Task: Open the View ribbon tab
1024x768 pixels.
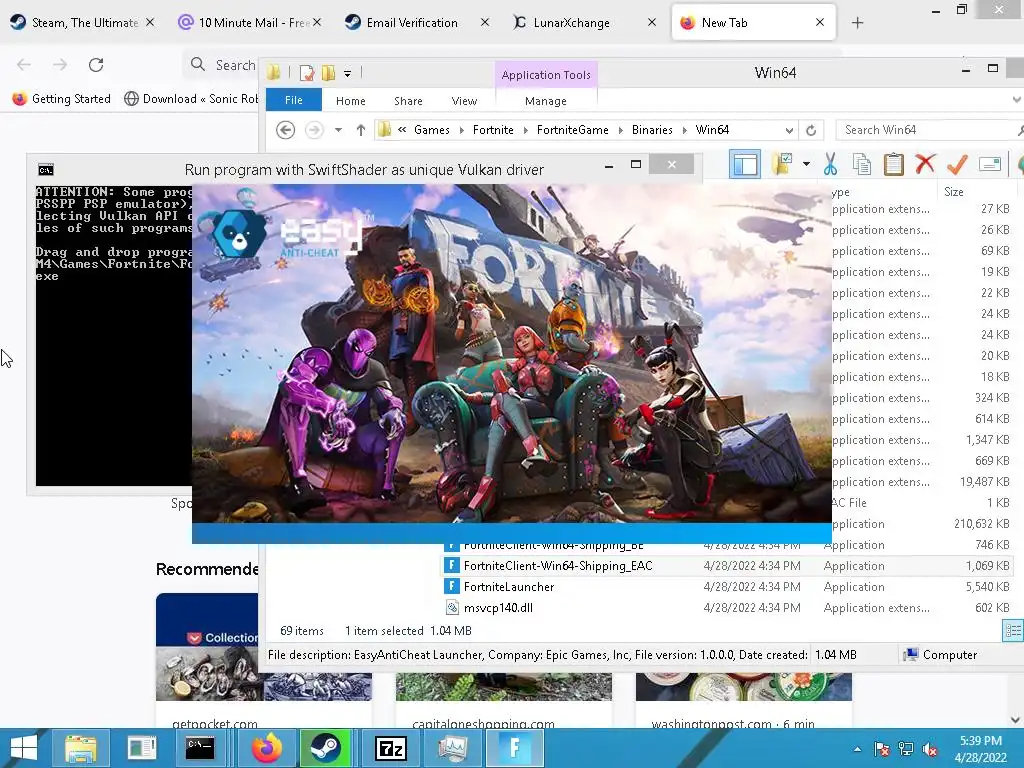Action: pos(464,101)
